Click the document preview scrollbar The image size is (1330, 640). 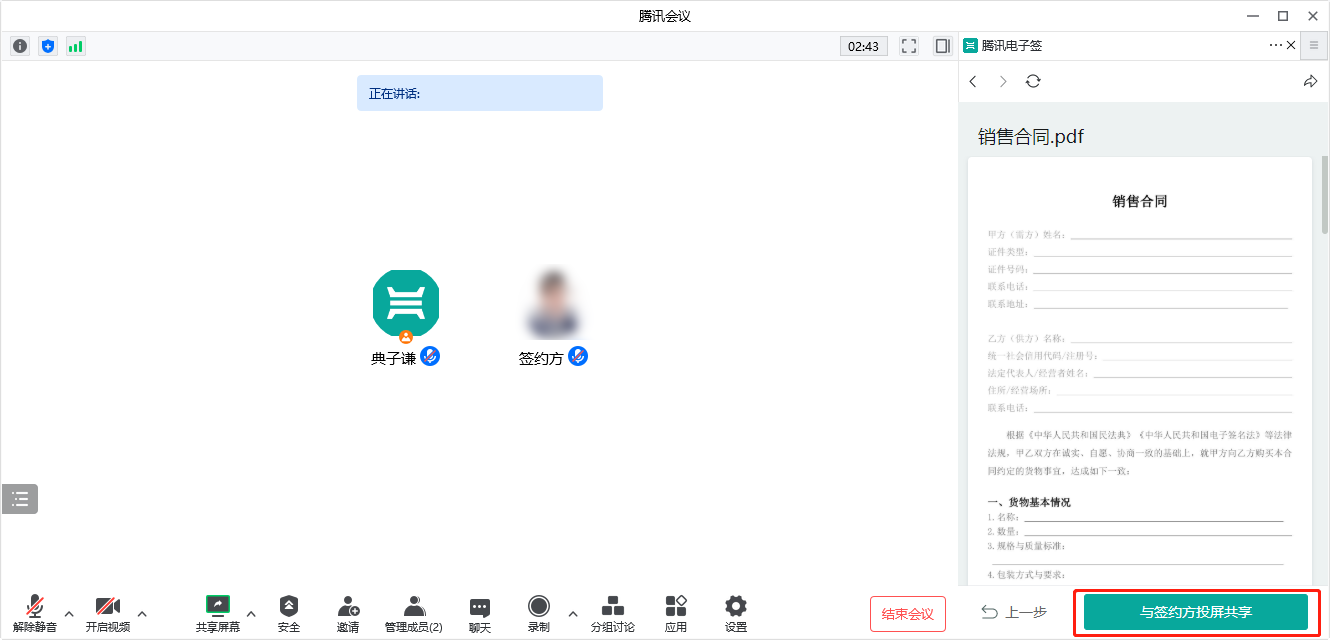(x=1325, y=194)
